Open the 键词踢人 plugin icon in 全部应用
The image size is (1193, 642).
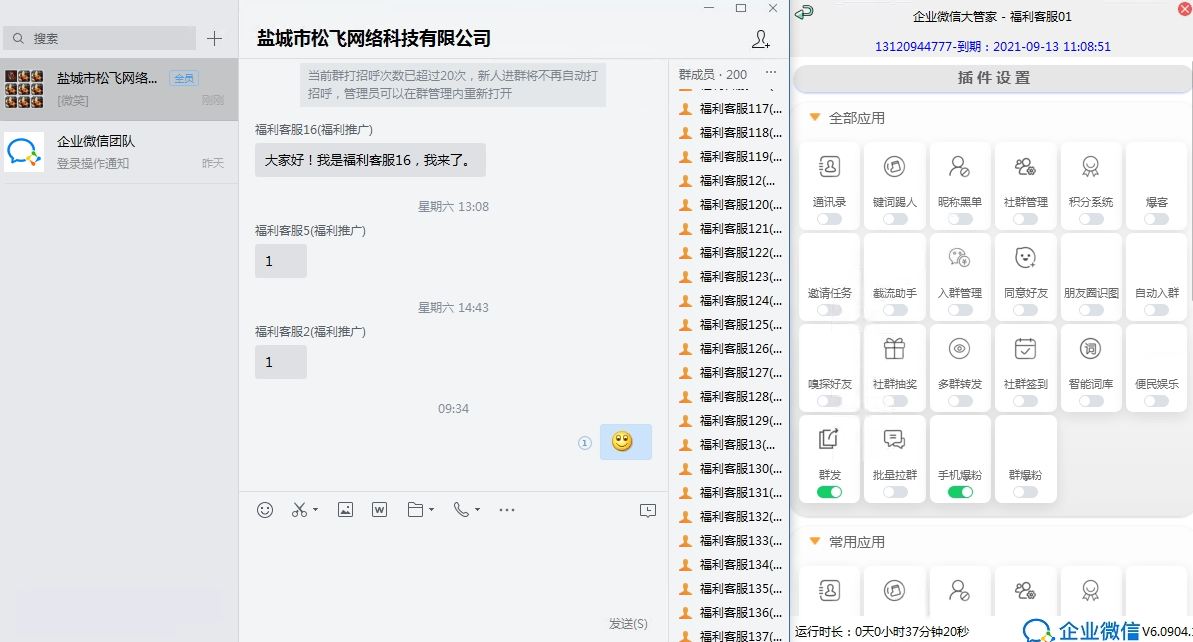tap(895, 167)
